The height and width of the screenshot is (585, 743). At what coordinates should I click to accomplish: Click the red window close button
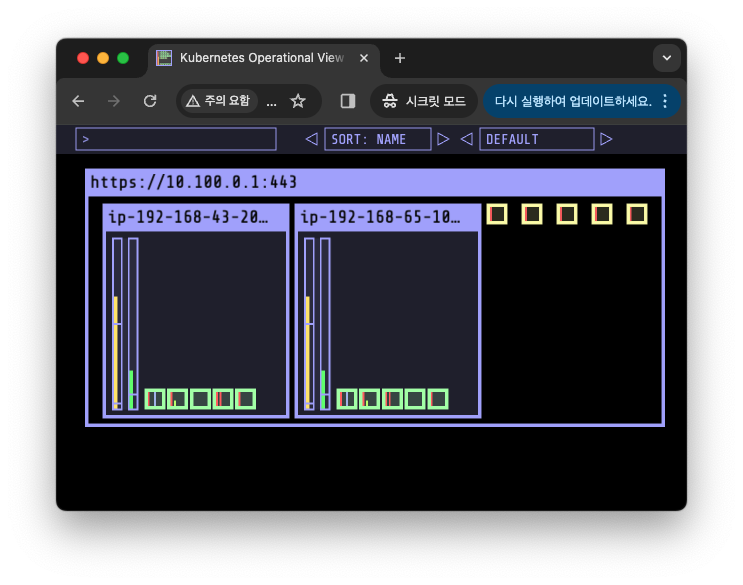coord(83,58)
